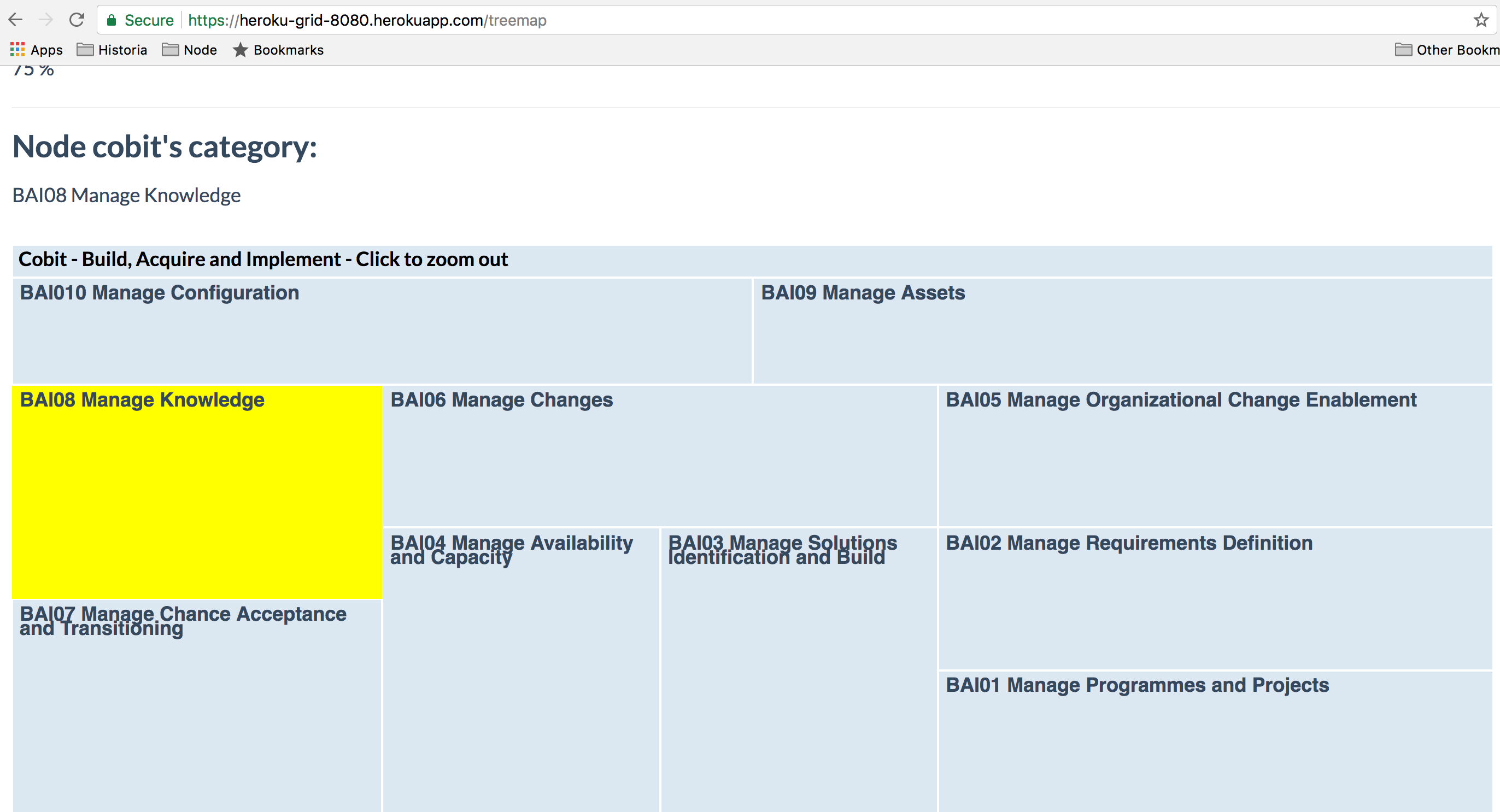The height and width of the screenshot is (812, 1500).
Task: Select the yellow BAI08 Manage Knowledge tile
Action: click(197, 492)
